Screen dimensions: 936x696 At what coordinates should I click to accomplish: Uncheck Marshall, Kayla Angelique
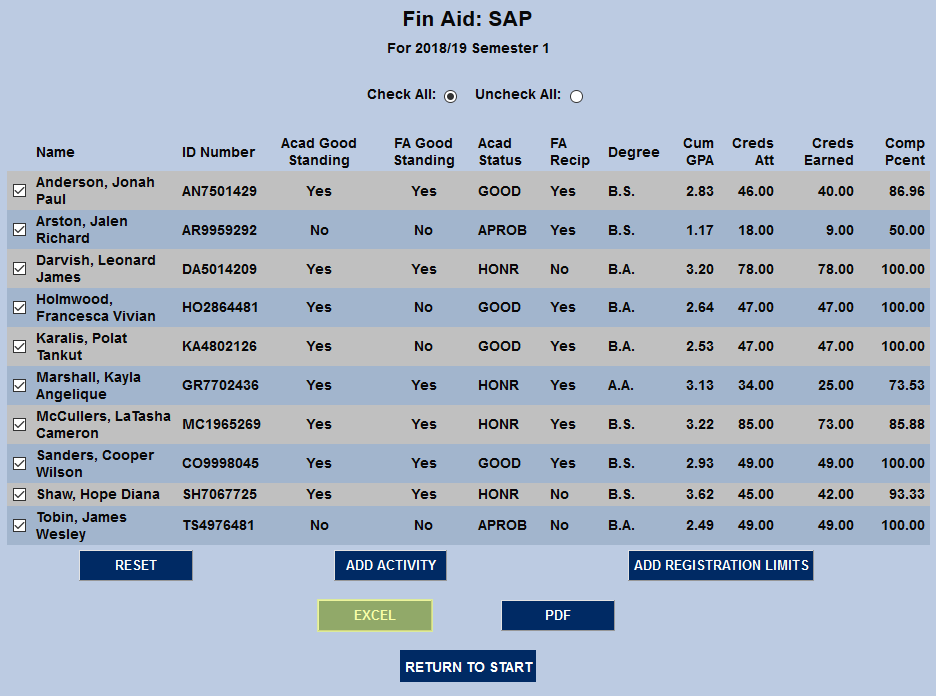pyautogui.click(x=18, y=385)
